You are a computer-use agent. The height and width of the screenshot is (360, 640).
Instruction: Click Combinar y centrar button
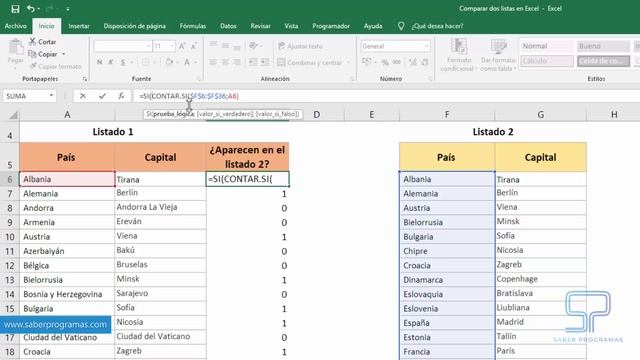pos(309,62)
